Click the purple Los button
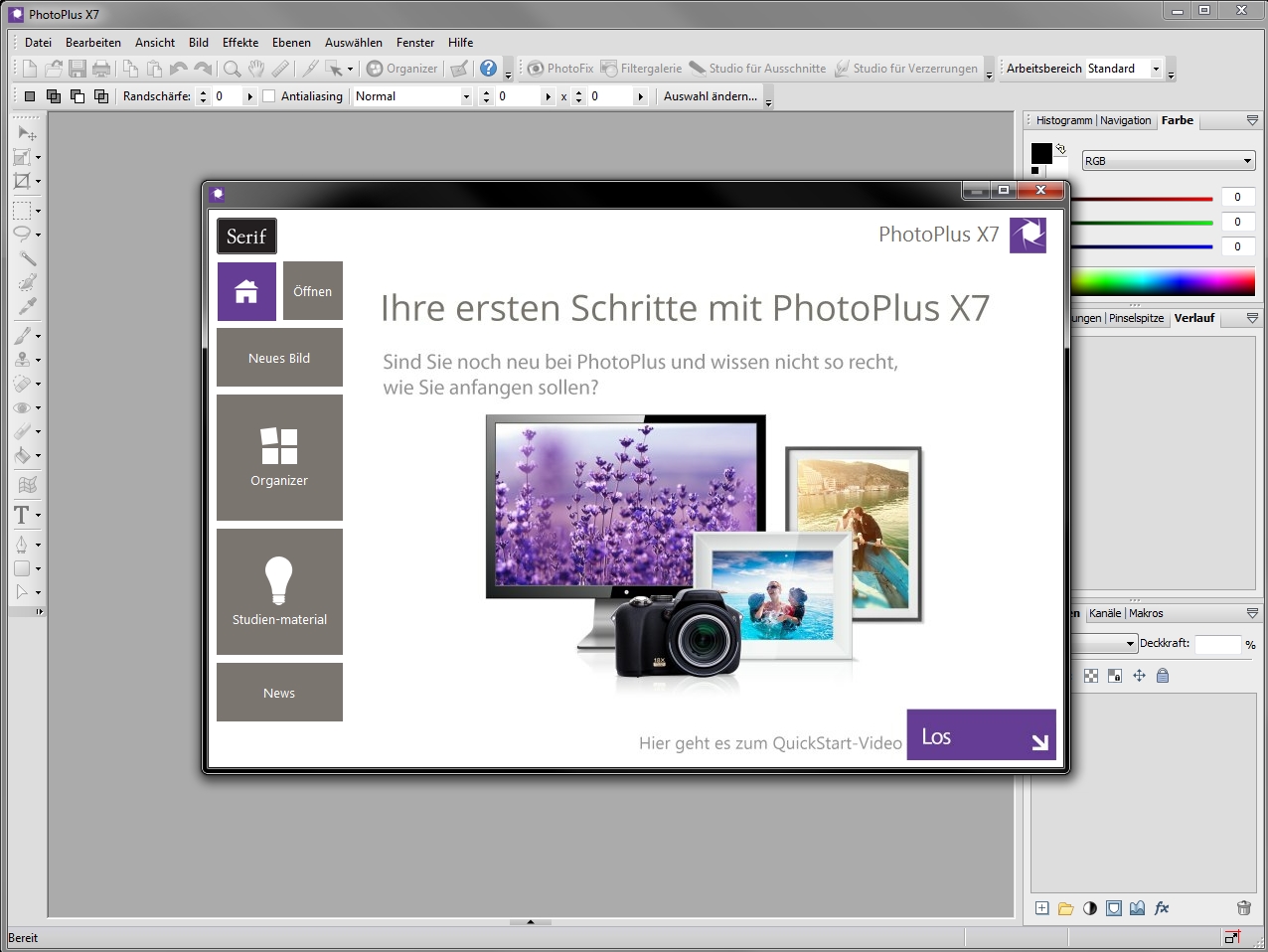 (x=981, y=735)
